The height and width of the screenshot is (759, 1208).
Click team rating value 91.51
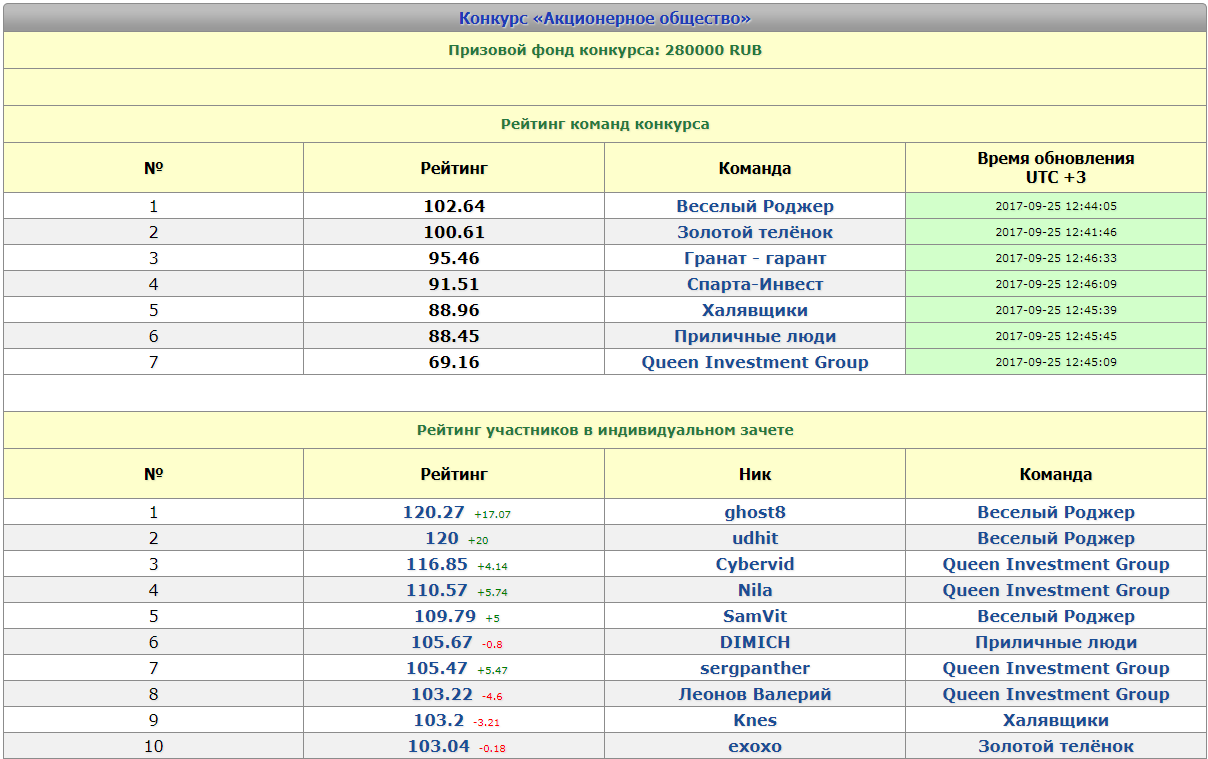(454, 284)
